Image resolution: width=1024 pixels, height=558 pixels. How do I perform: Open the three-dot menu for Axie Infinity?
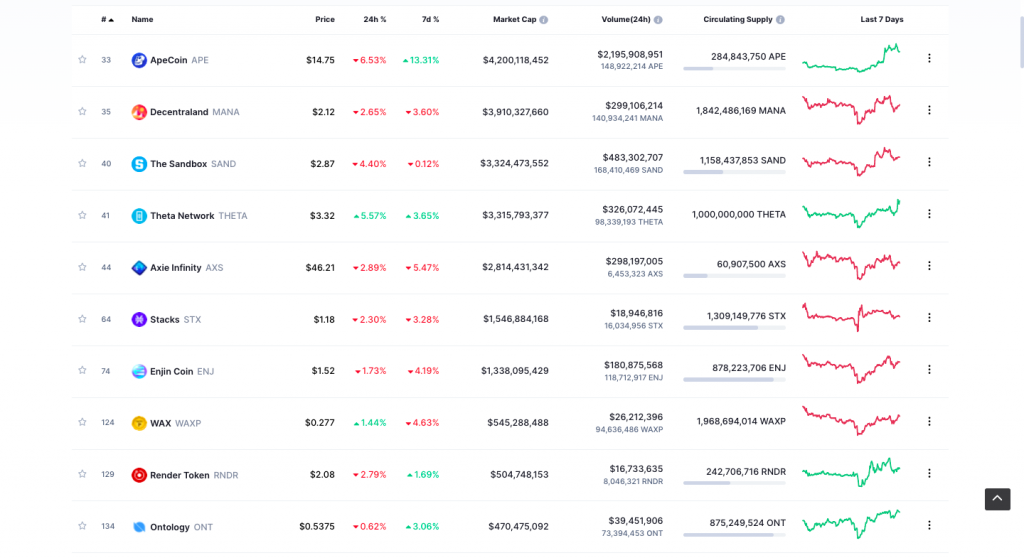click(x=929, y=265)
